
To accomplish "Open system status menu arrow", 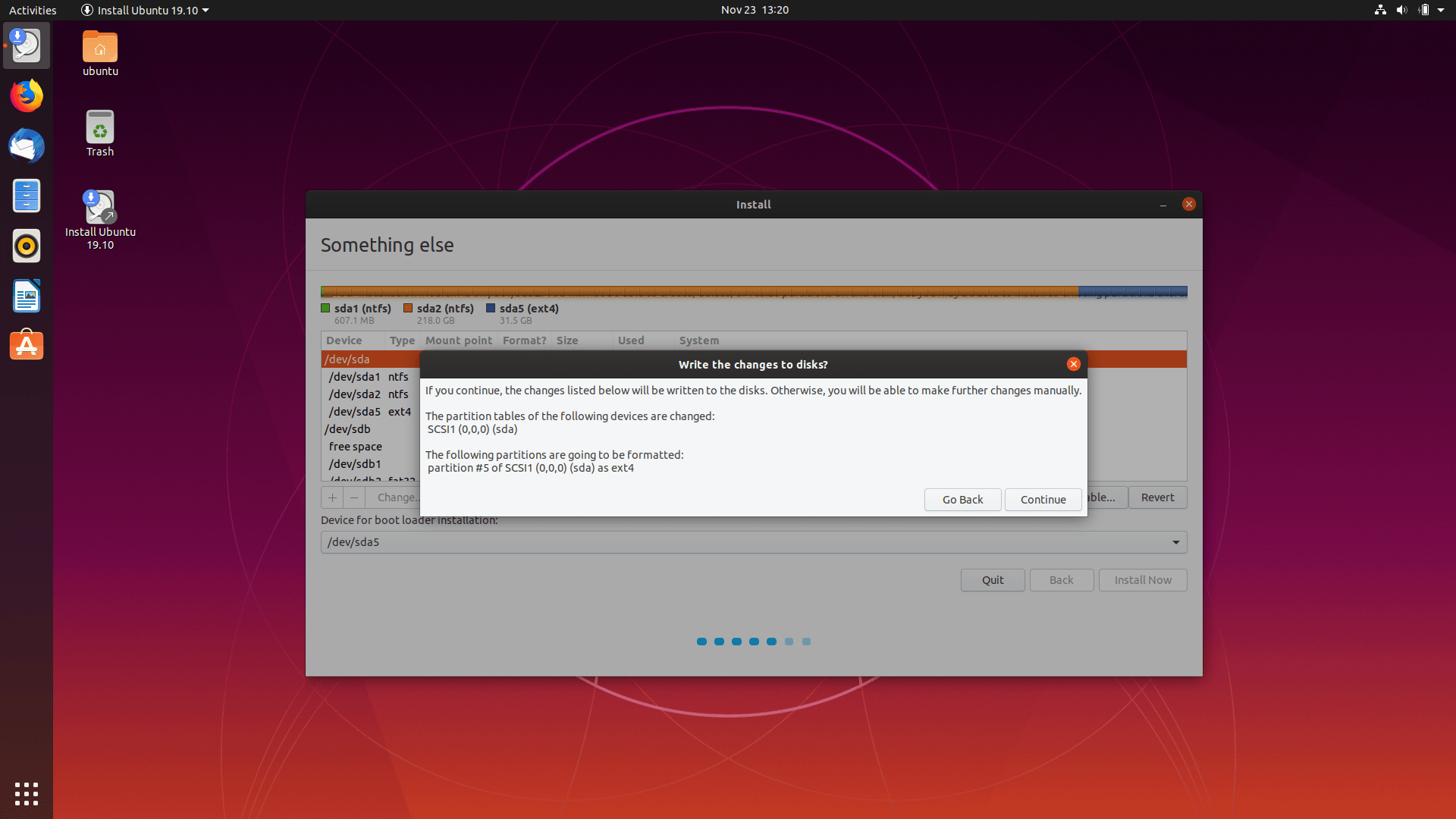I will click(1441, 10).
